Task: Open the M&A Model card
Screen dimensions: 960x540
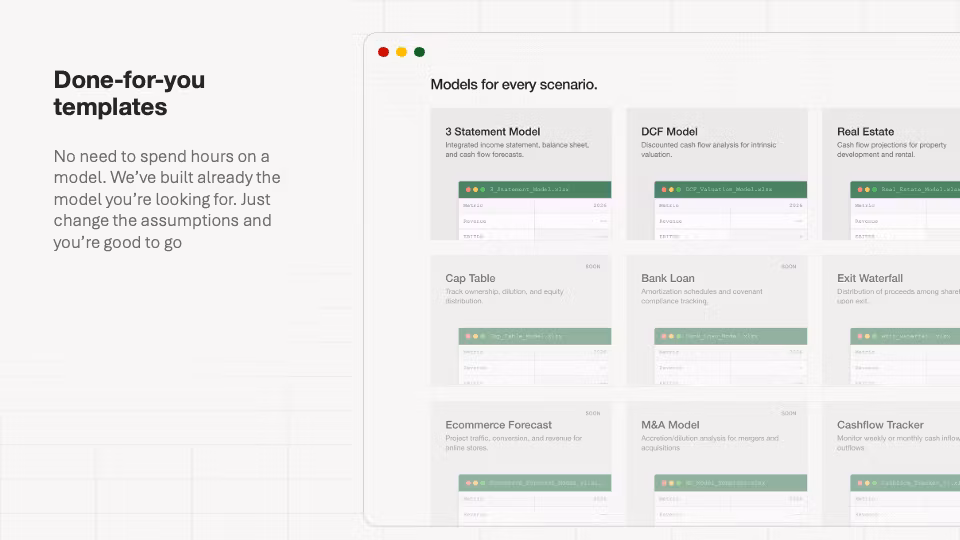Action: point(717,463)
